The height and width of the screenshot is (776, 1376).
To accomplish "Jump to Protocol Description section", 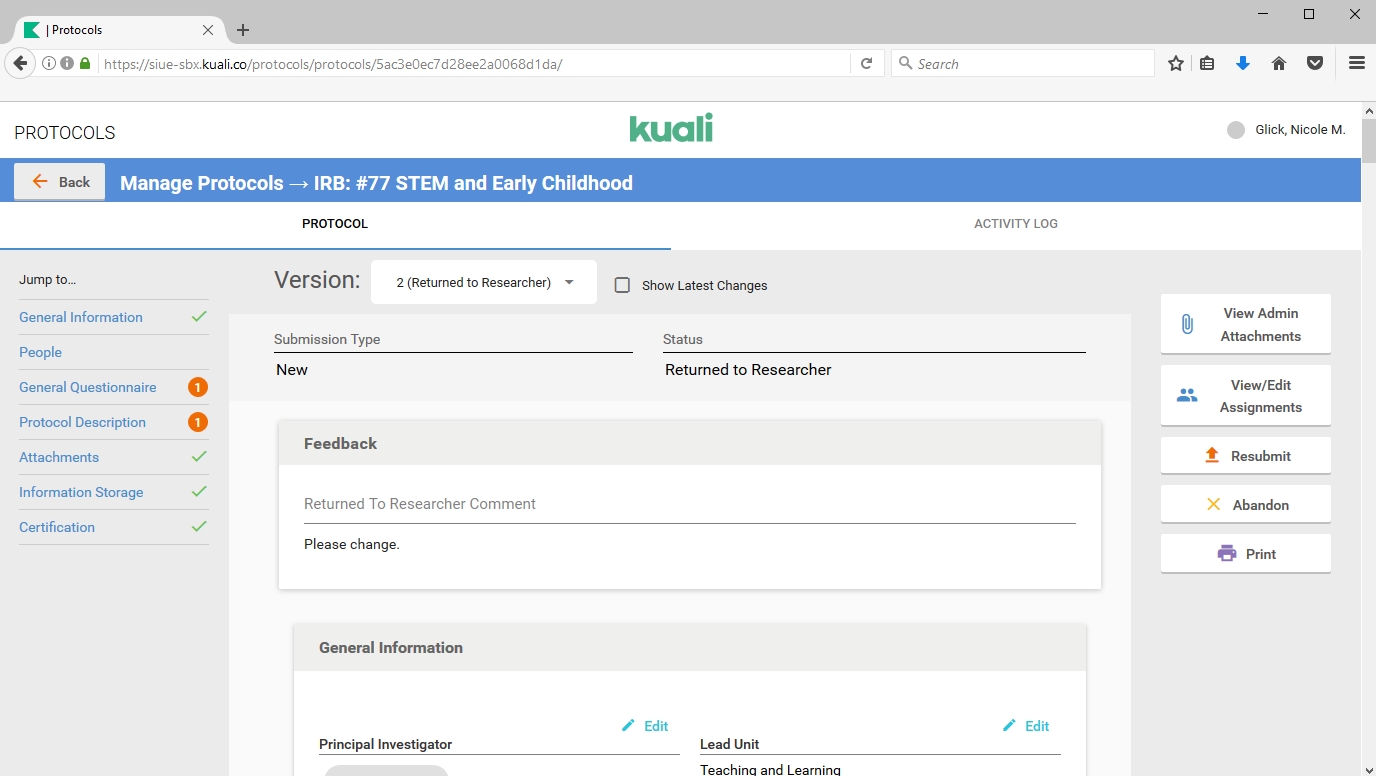I will [x=82, y=422].
